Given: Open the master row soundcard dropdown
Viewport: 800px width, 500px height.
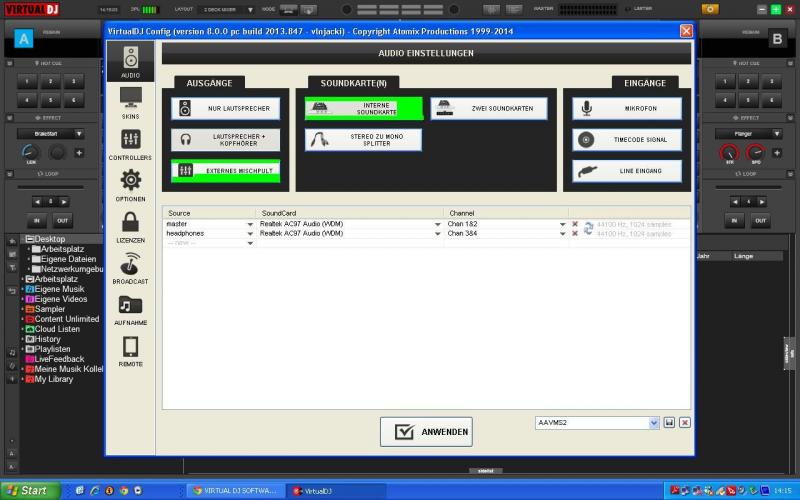Looking at the screenshot, I should 437,224.
